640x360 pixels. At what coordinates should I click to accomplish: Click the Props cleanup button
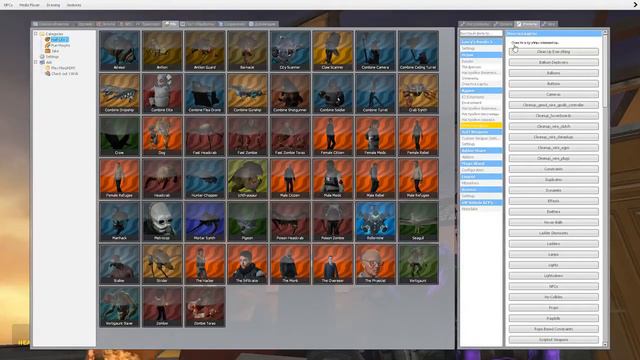(x=553, y=308)
